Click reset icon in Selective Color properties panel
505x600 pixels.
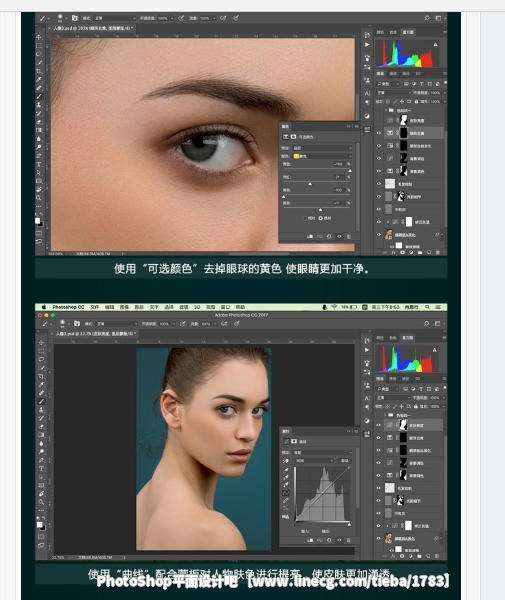click(x=329, y=236)
